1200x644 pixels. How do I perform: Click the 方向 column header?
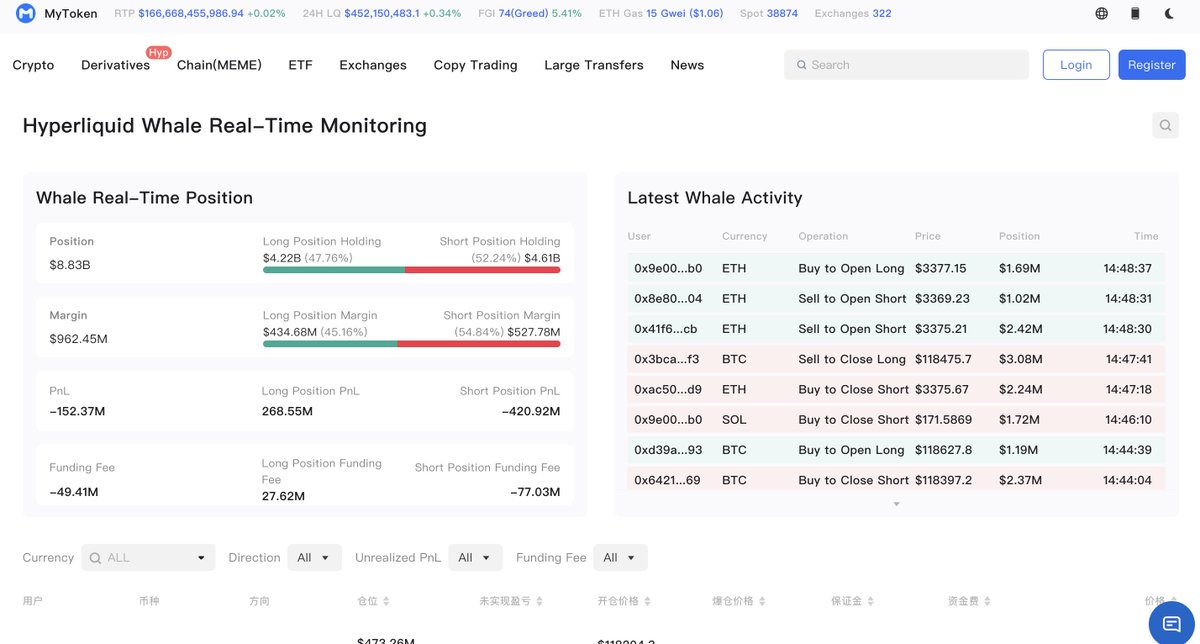tap(259, 601)
